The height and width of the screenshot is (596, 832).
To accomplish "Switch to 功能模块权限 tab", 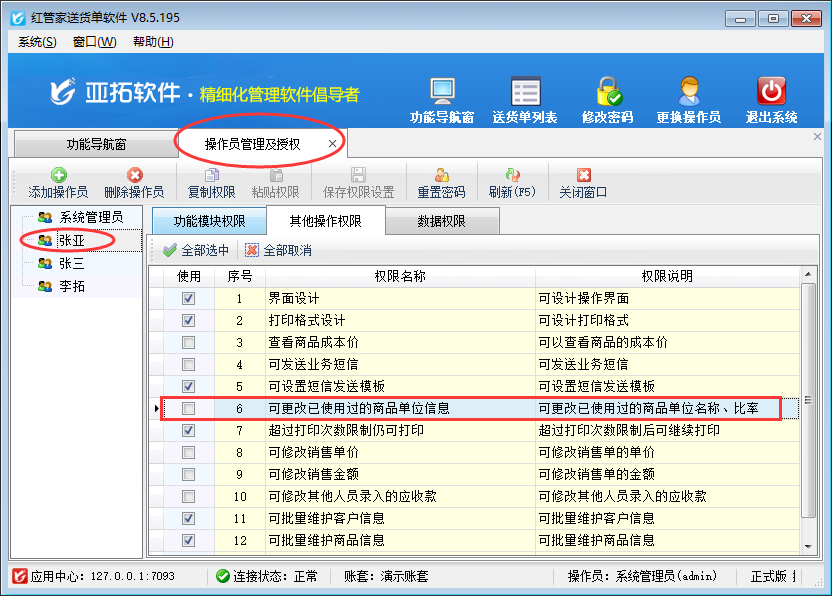I will click(208, 222).
